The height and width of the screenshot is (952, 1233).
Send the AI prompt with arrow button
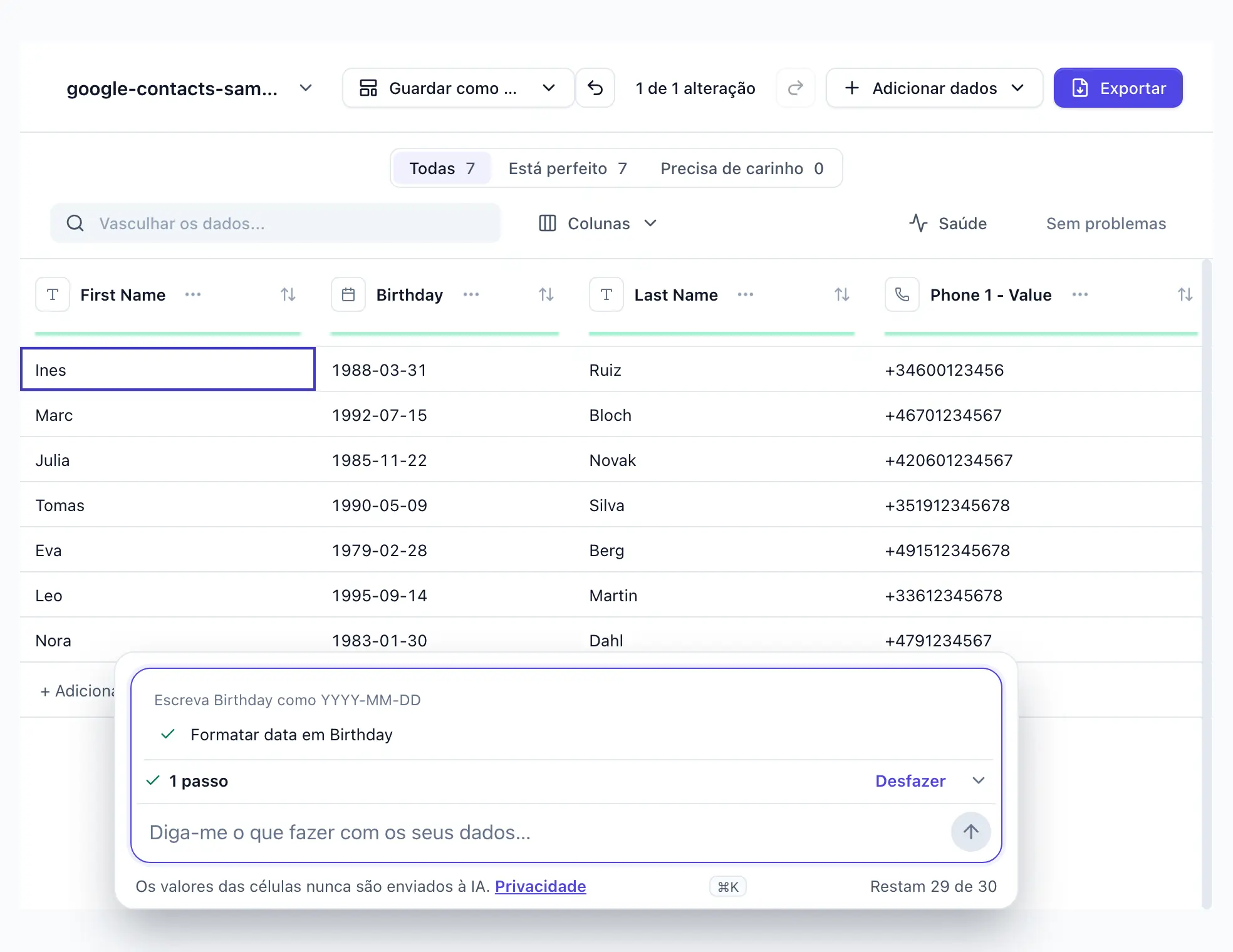click(971, 832)
